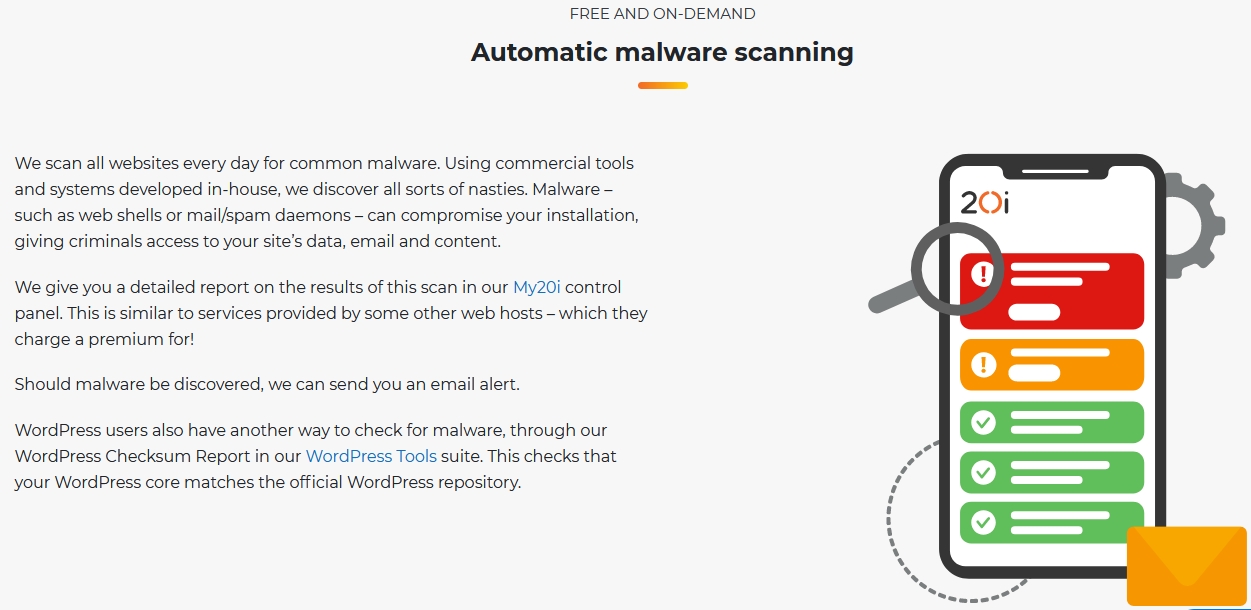Click the orange warning exclamation icon

[983, 364]
